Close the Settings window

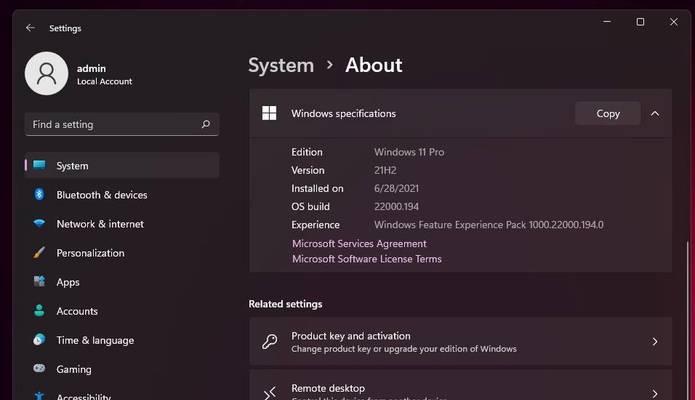coord(674,21)
